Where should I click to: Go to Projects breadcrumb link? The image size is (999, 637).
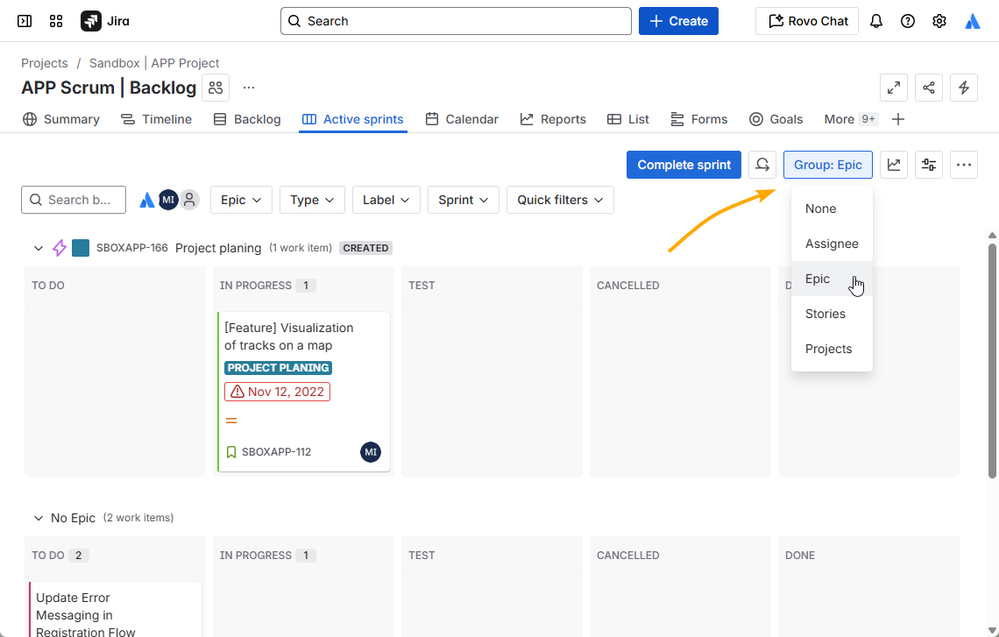point(45,63)
